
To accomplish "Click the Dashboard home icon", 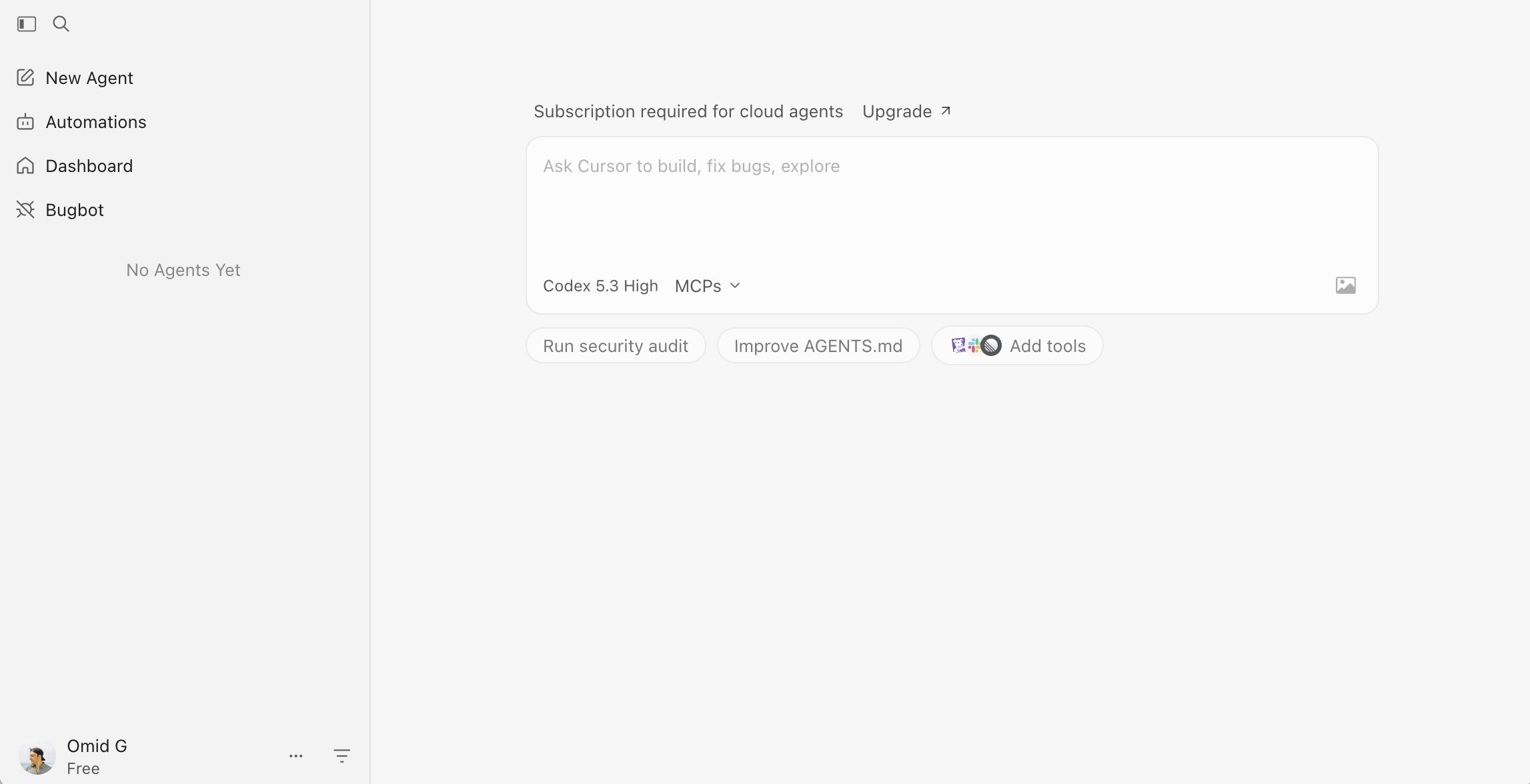I will pos(25,165).
